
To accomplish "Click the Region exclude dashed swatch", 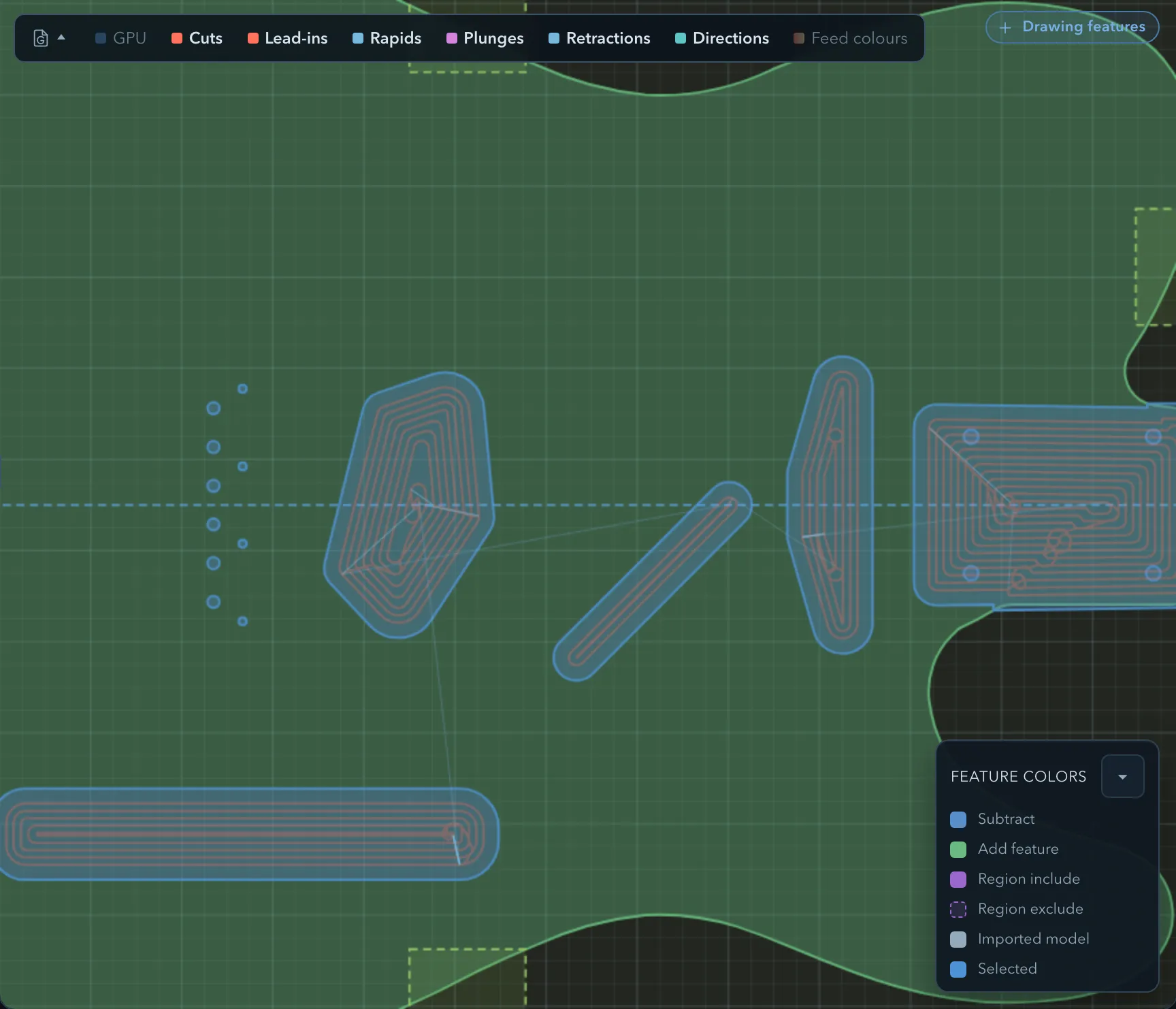I will (958, 909).
